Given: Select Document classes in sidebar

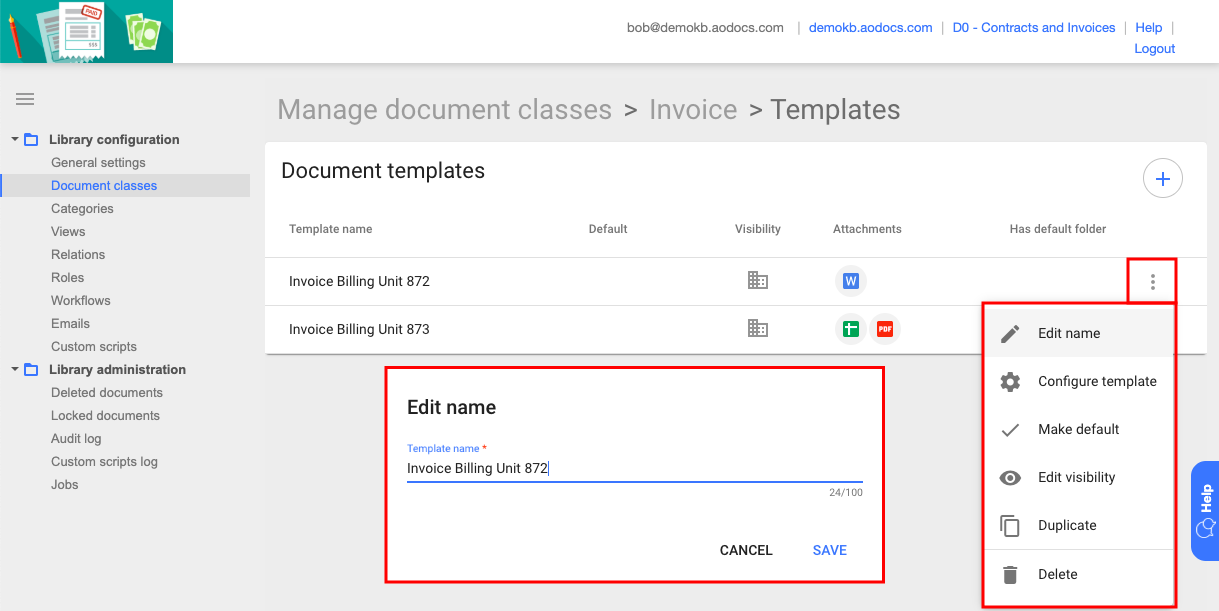Looking at the screenshot, I should point(104,185).
